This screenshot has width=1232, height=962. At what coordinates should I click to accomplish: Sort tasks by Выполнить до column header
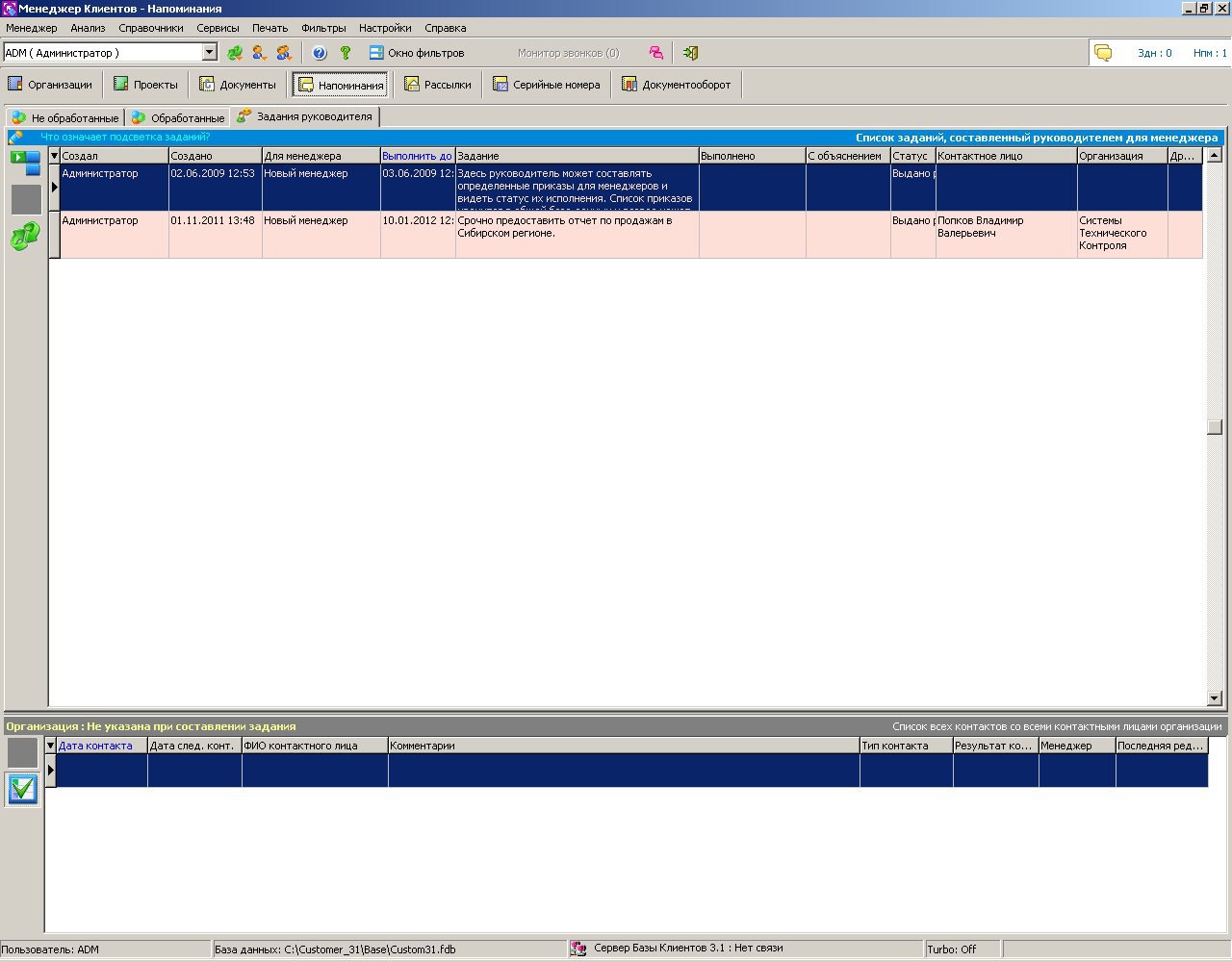[417, 156]
